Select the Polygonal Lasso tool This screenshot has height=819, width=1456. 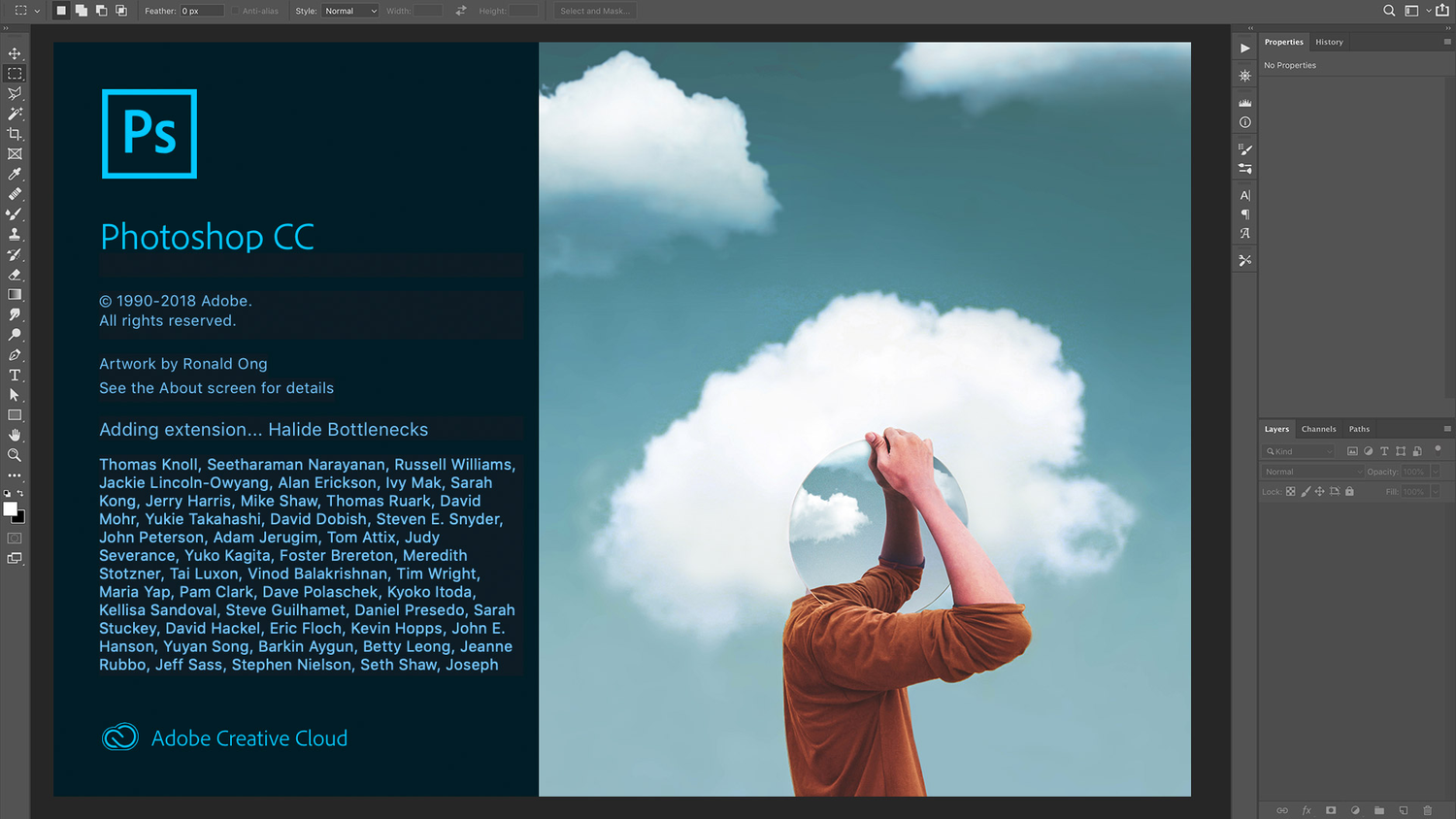(x=15, y=94)
